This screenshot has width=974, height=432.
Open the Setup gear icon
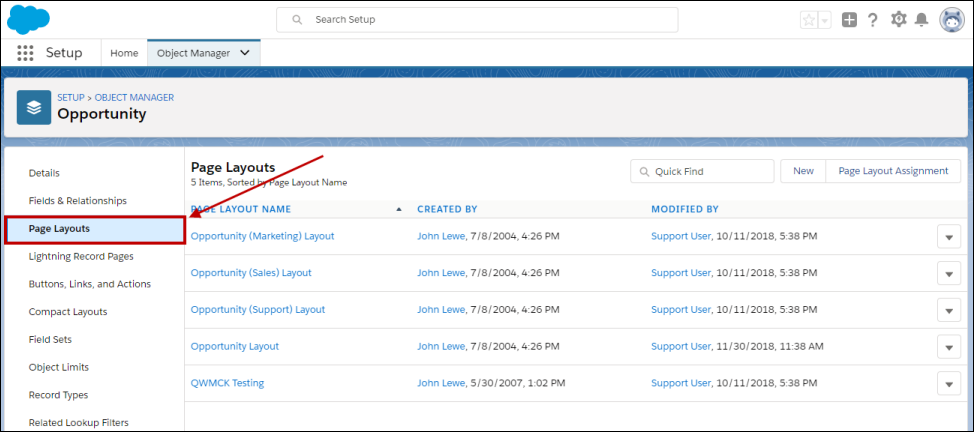[x=898, y=20]
